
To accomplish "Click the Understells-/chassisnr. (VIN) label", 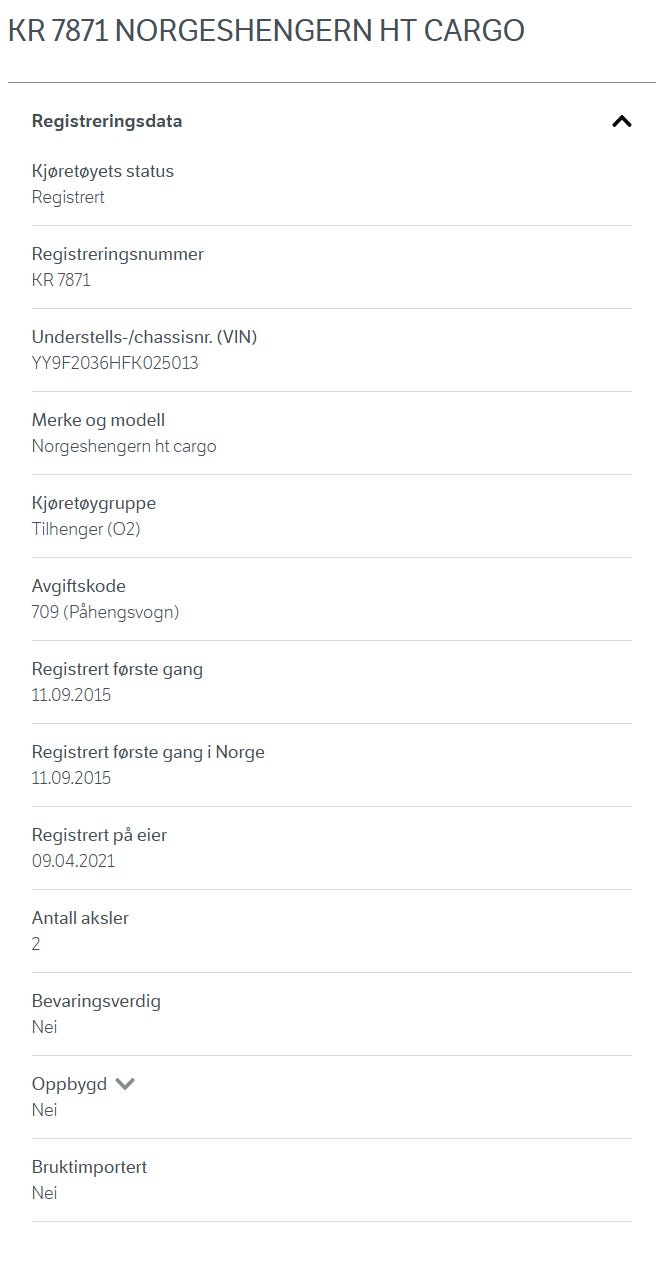I will click(144, 337).
